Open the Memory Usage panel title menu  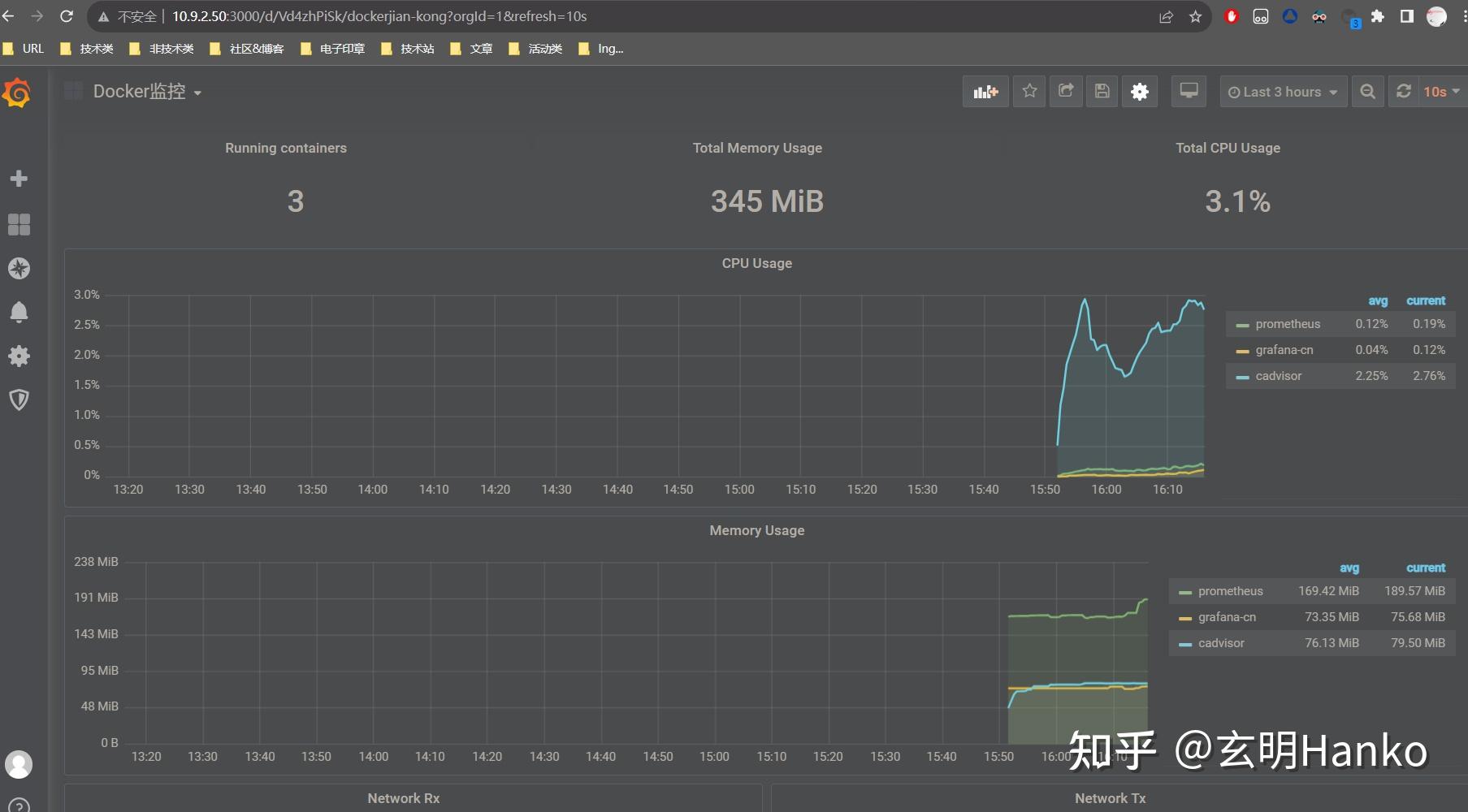[756, 530]
